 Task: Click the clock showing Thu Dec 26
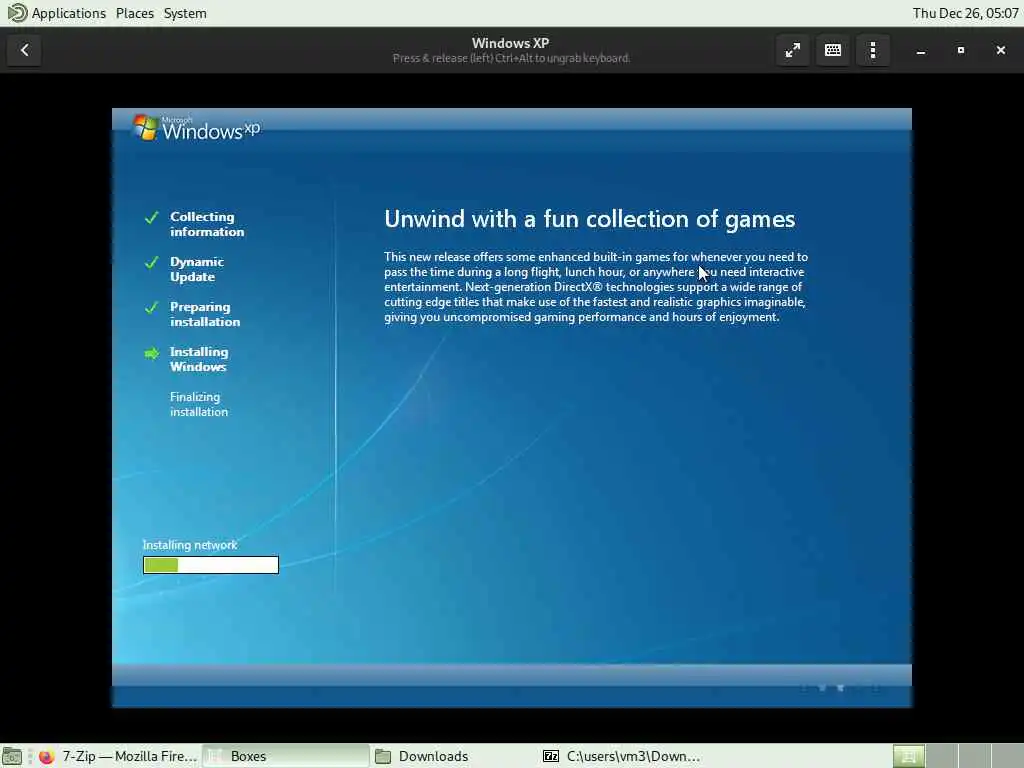coord(965,13)
